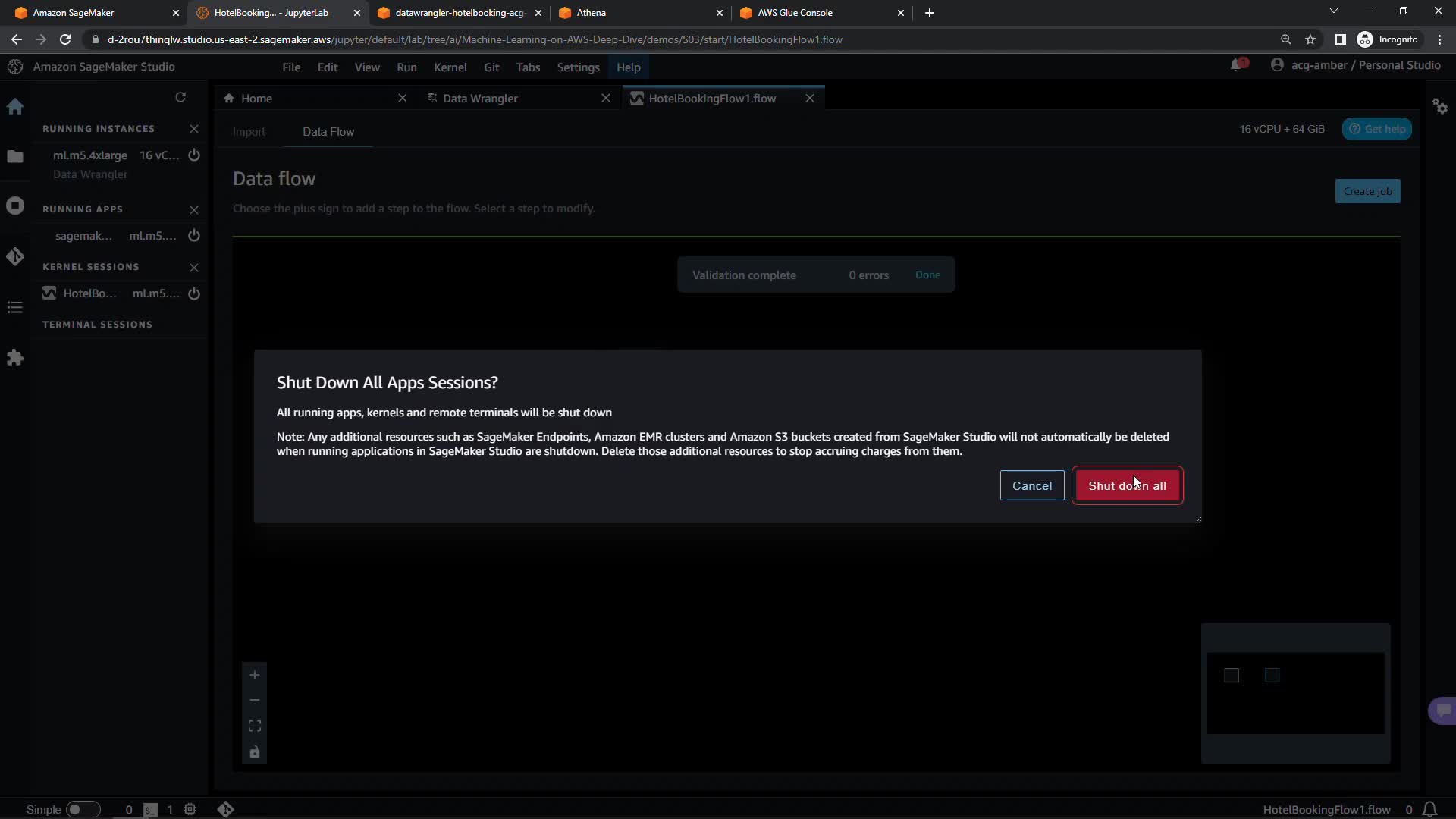Open the extension manager puzzle icon
1456x819 pixels.
point(15,358)
